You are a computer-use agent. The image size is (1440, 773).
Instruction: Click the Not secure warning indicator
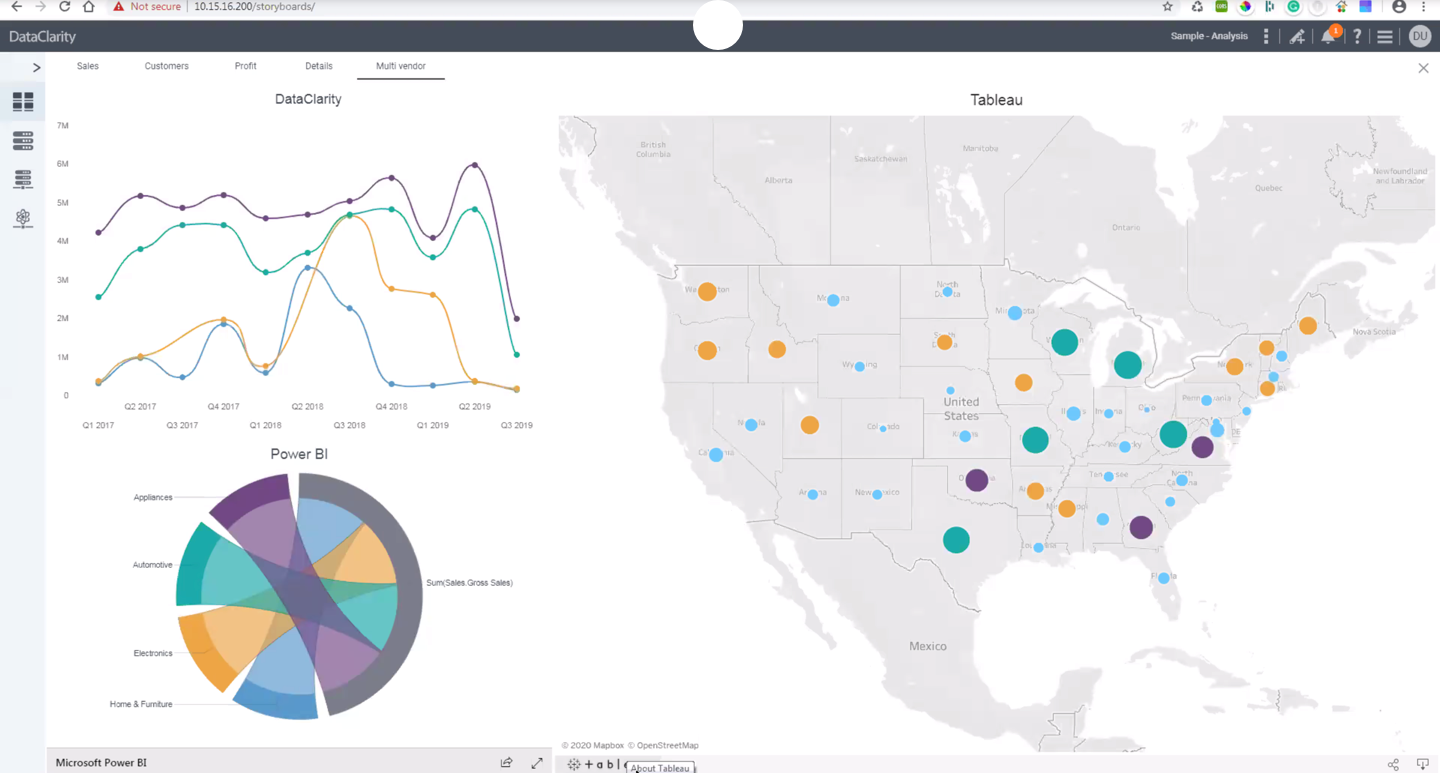[x=147, y=7]
